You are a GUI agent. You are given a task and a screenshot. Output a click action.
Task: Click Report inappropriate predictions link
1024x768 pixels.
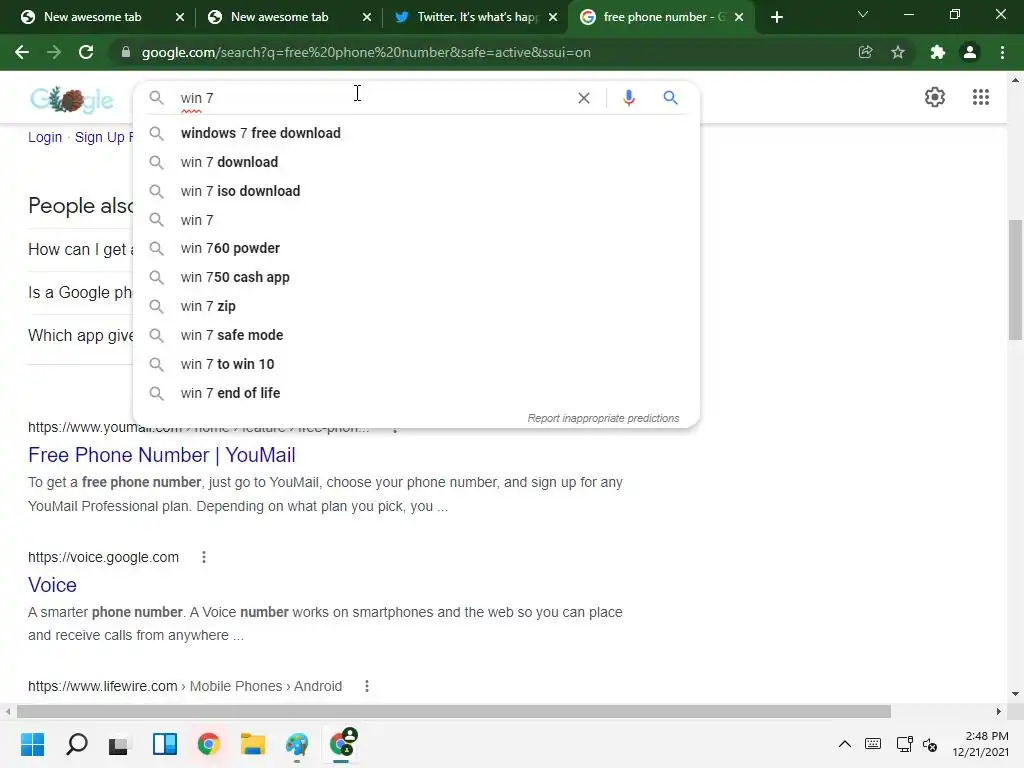pos(603,418)
